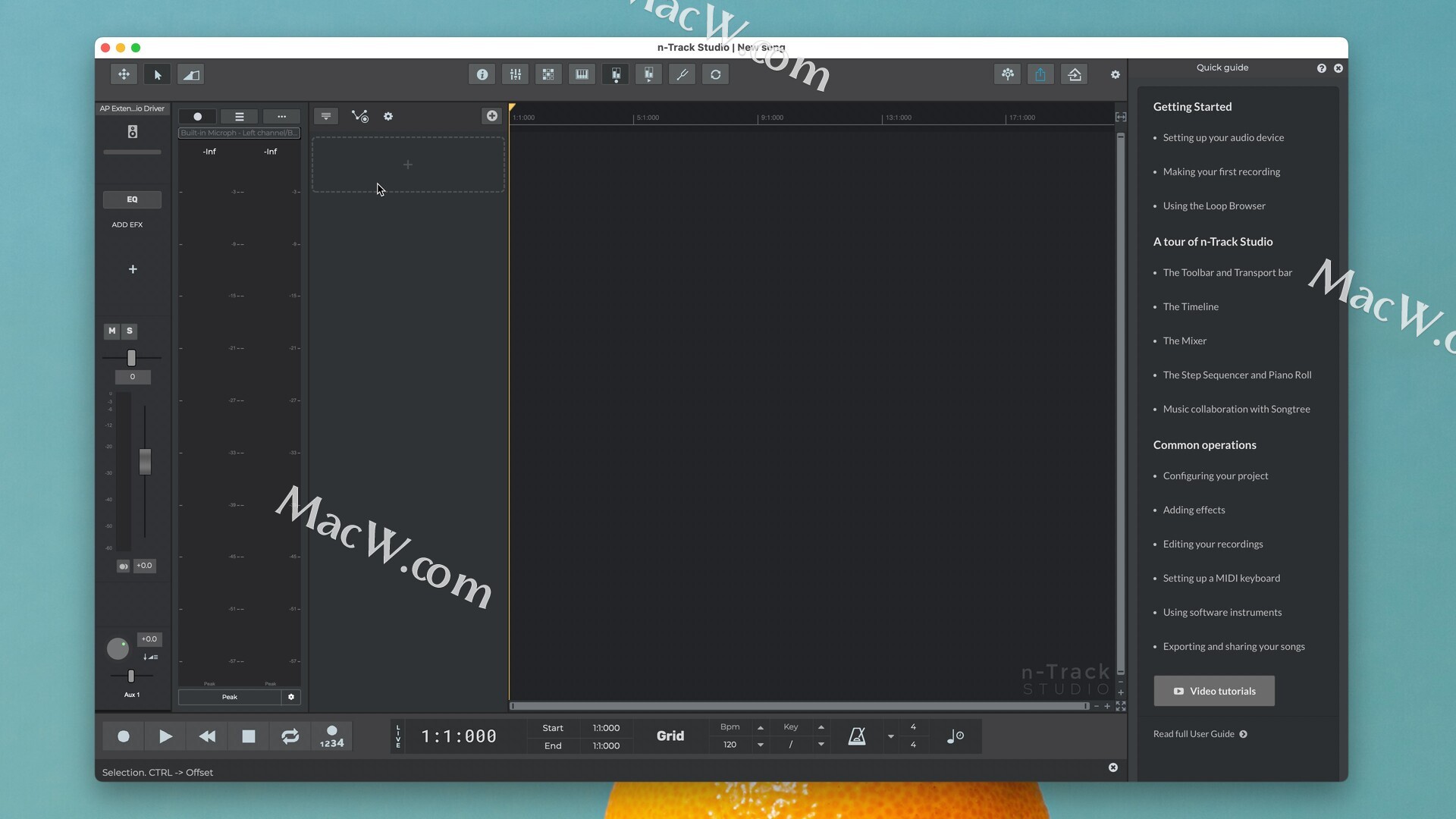Open the track list collapse dropdown
Viewport: 1456px width, 819px height.
tap(326, 116)
